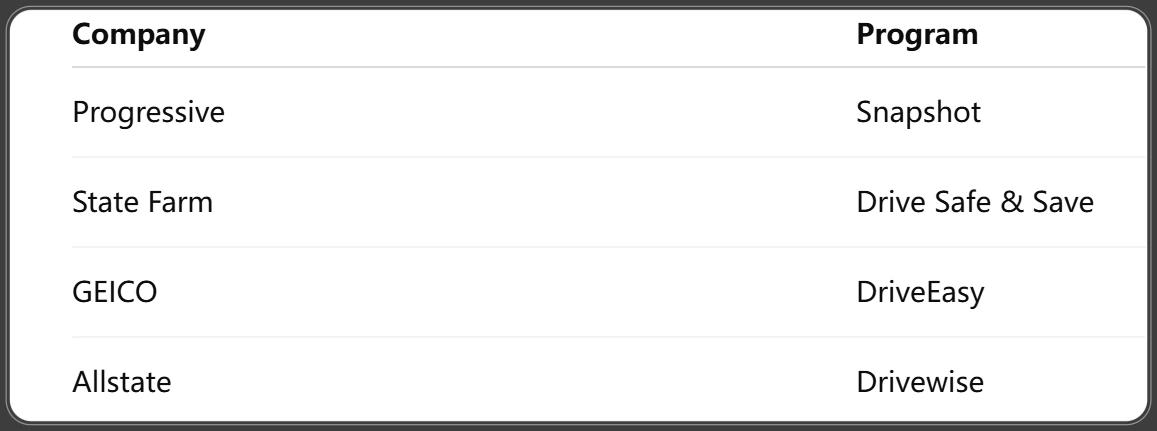Screen dimensions: 1157x431
Task: Click the divider line under the Company header
Action: pos(609,67)
